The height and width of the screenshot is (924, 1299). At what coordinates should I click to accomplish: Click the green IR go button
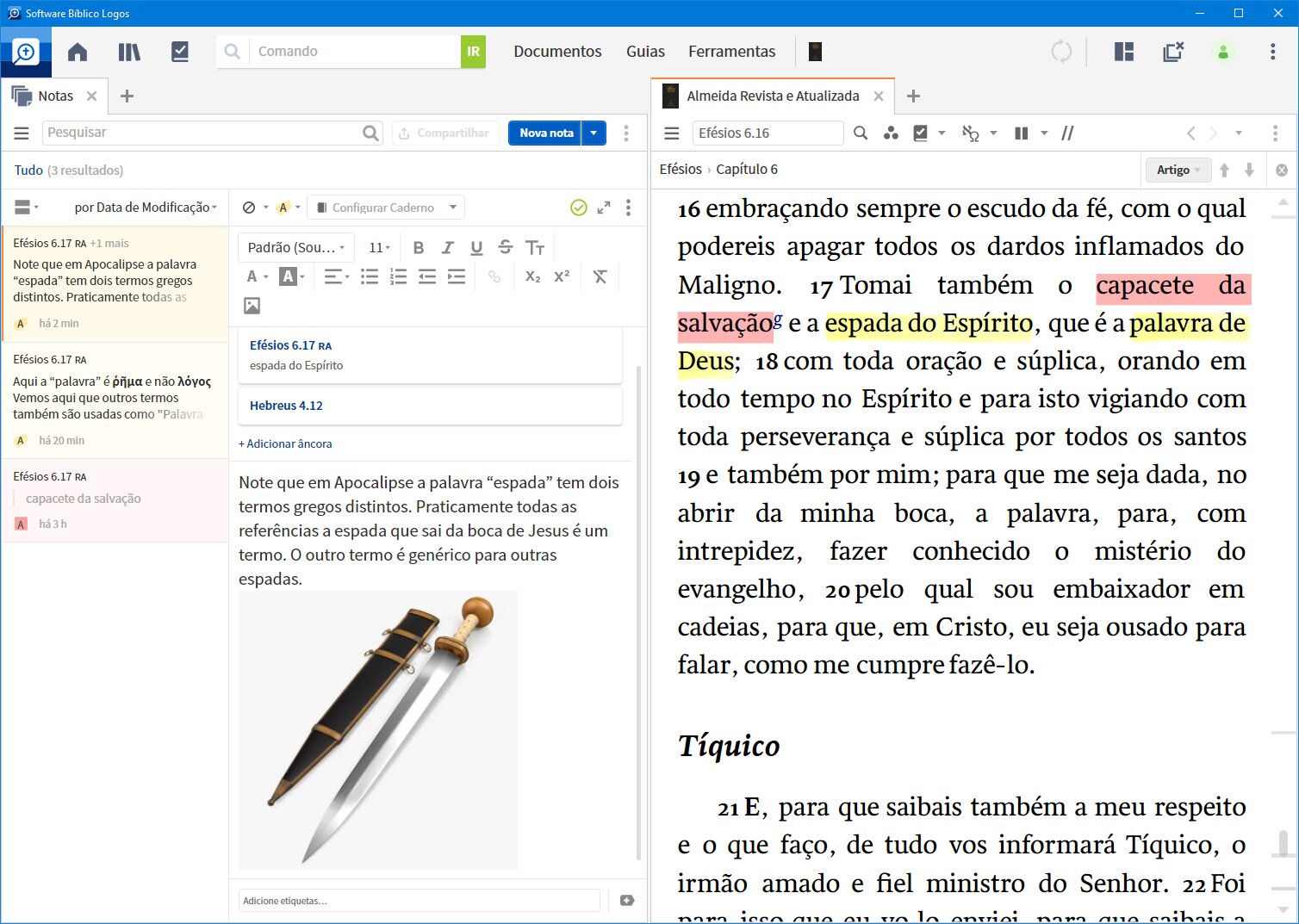tap(473, 52)
